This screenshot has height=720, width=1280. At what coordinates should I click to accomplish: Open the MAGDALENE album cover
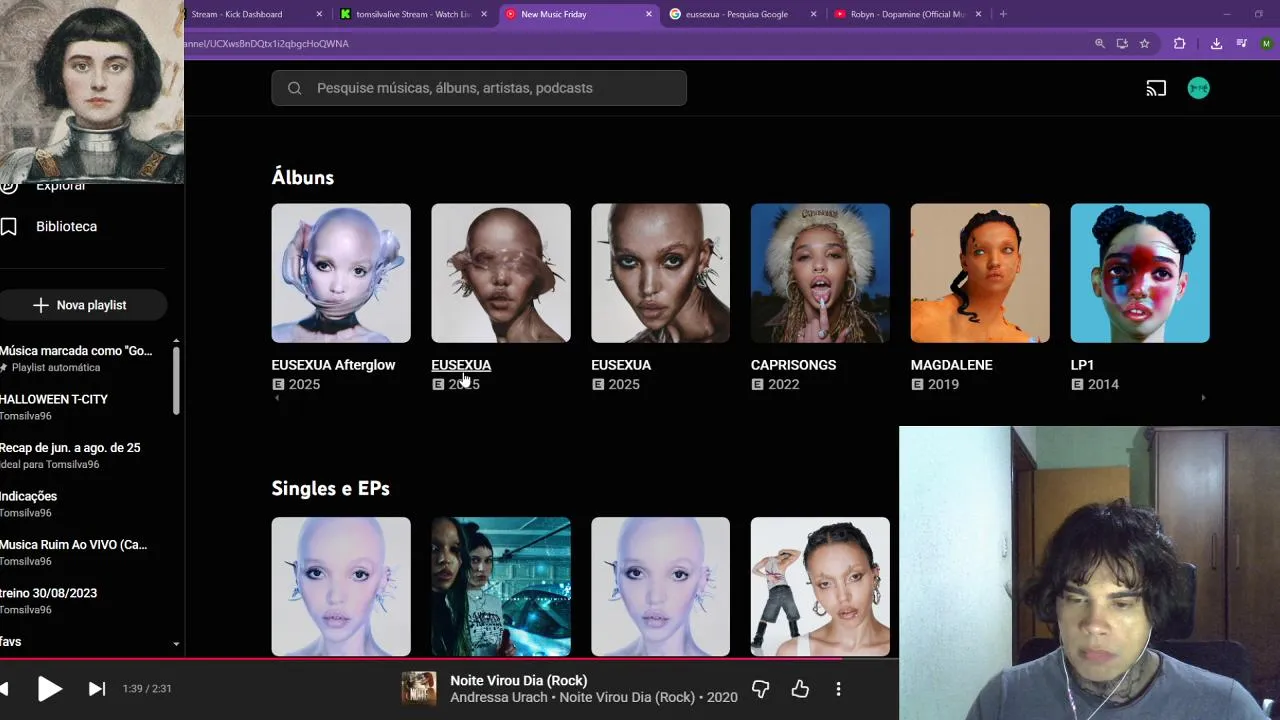(980, 273)
